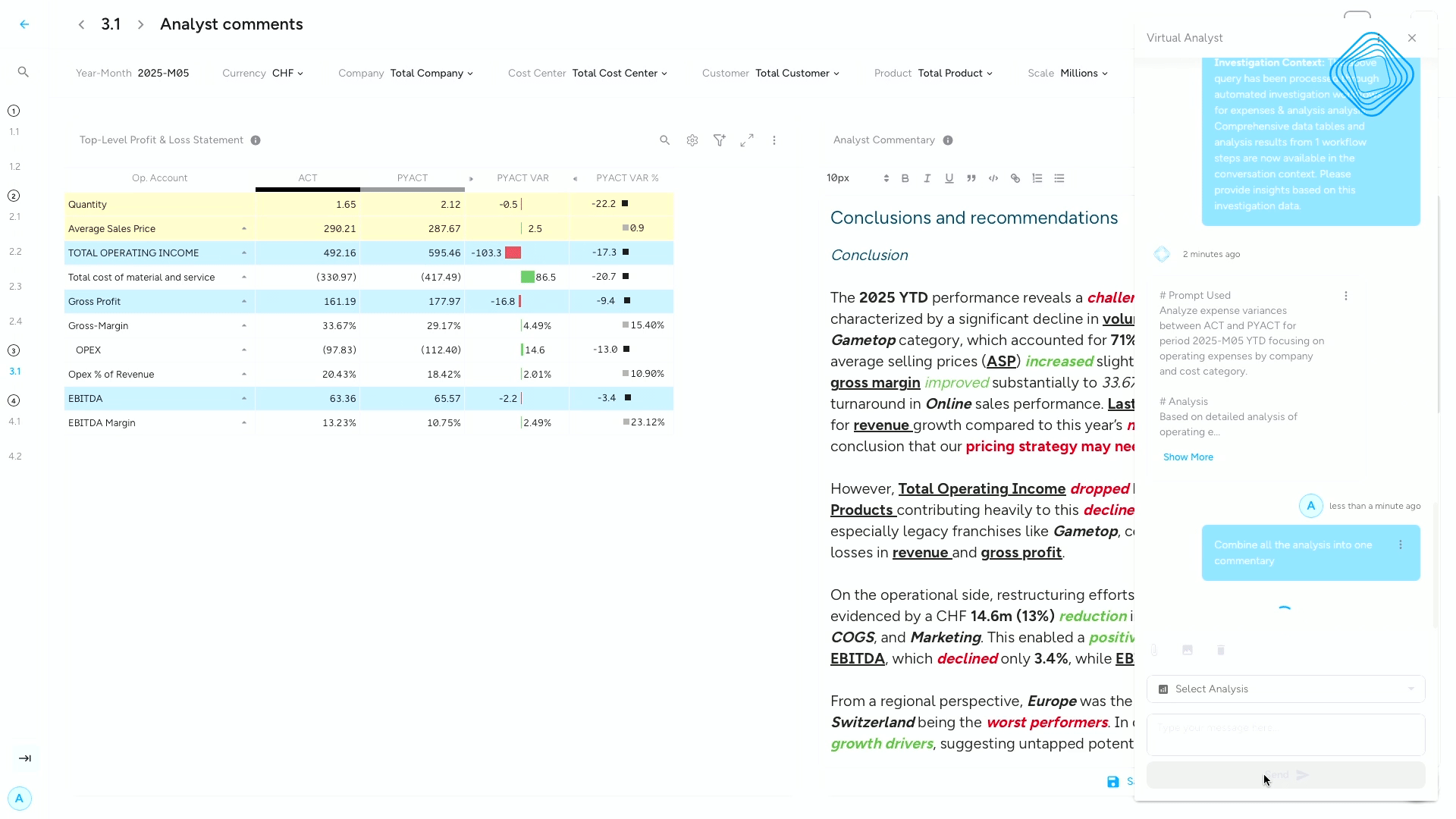Click the add filter funnel icon
The image size is (1456, 819).
(x=719, y=140)
